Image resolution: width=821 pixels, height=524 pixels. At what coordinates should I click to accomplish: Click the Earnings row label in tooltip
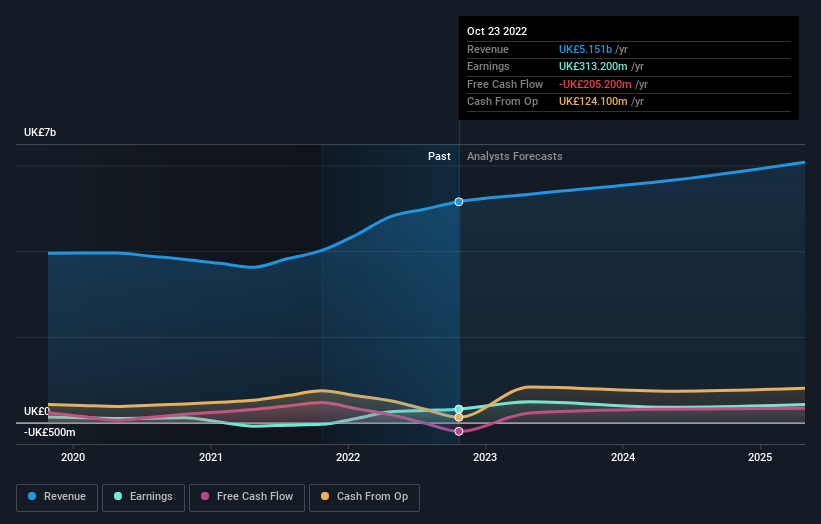coord(488,66)
